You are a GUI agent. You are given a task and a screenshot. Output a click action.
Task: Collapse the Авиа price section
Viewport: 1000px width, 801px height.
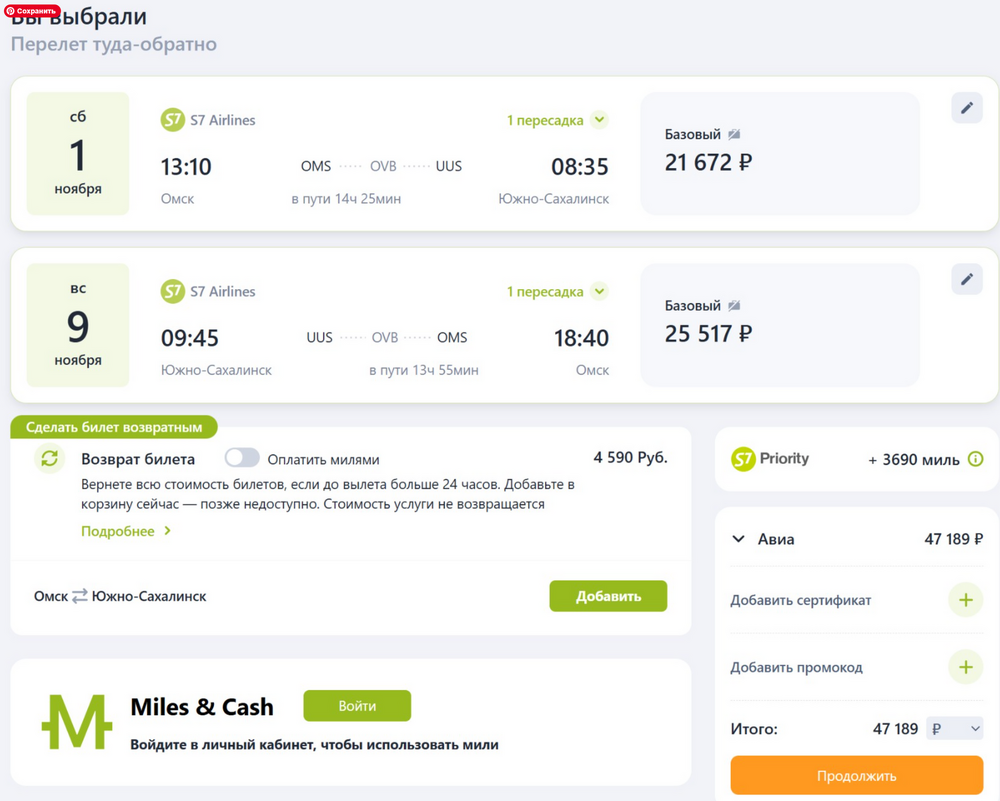click(x=739, y=539)
